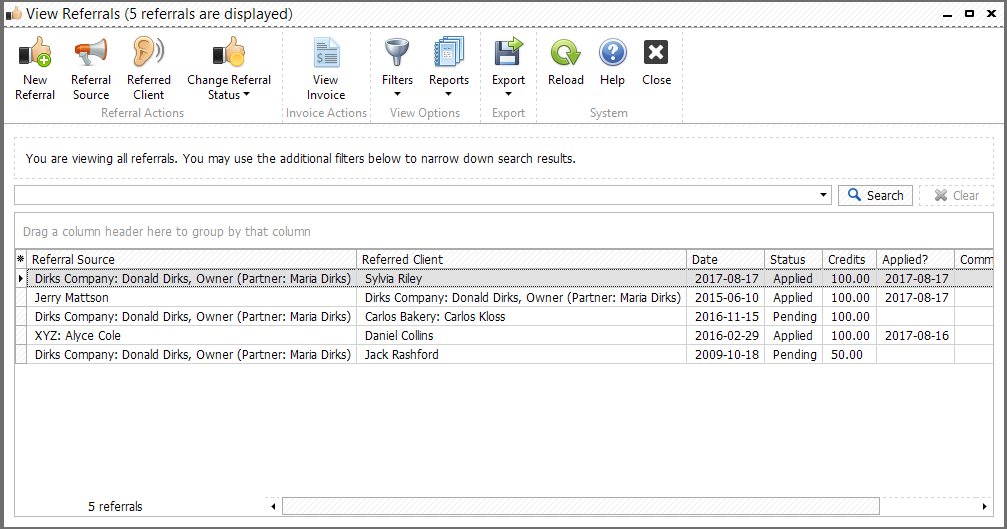The image size is (1007, 529).
Task: Reload the referrals list
Action: [566, 63]
